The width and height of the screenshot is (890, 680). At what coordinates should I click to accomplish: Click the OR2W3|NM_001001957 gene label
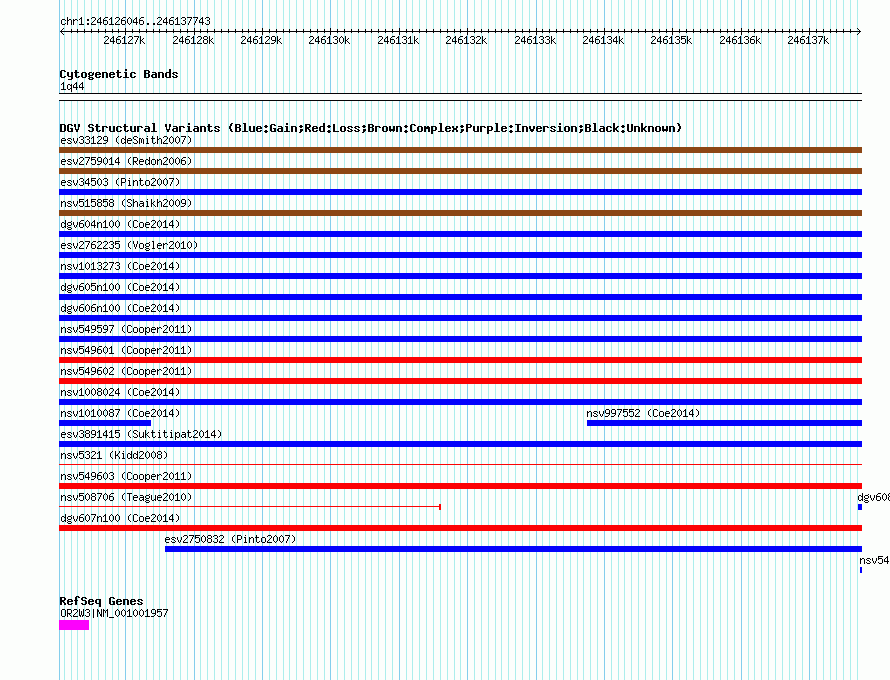(x=114, y=613)
